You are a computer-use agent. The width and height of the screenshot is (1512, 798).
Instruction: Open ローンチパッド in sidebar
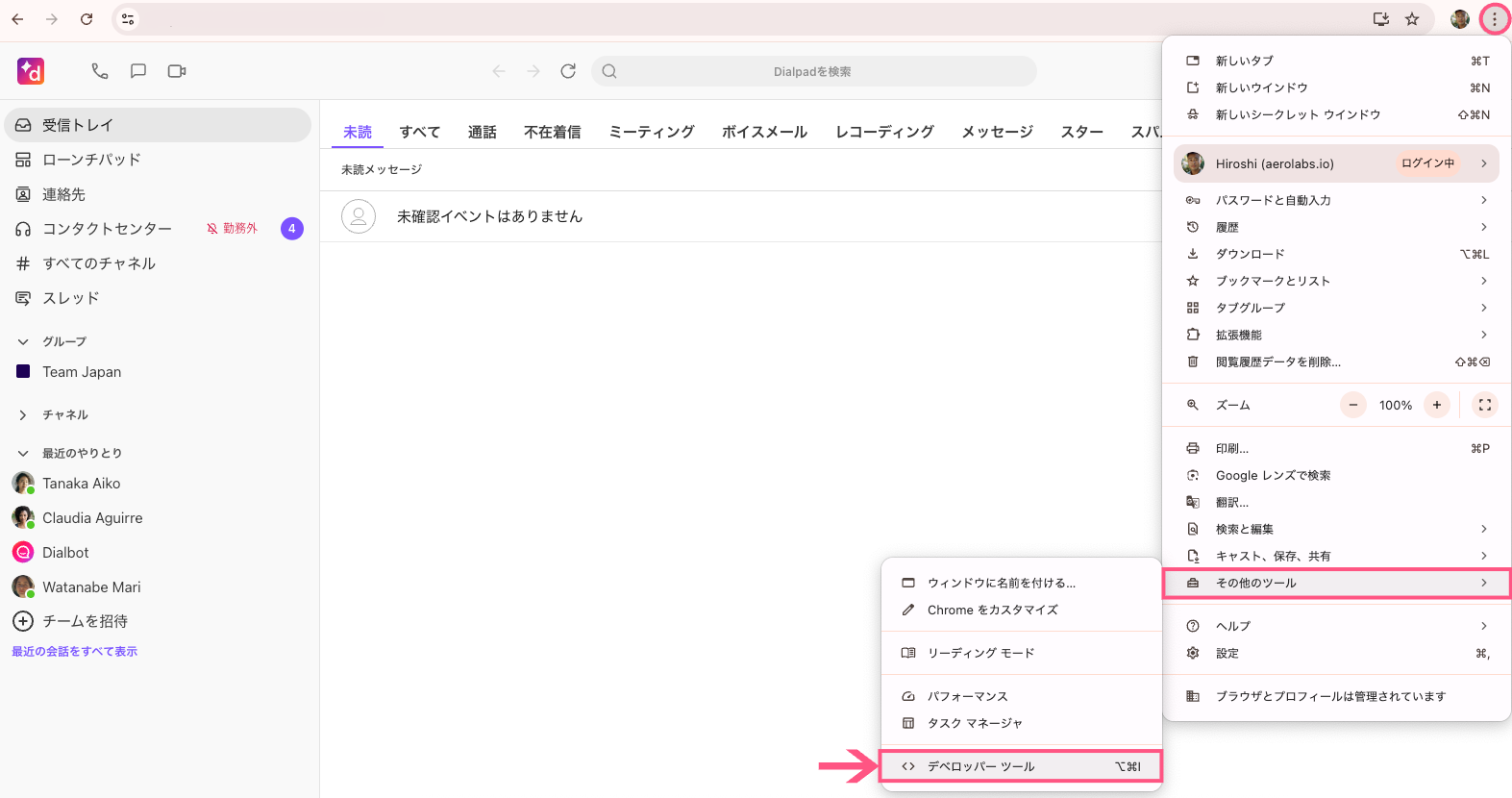[158, 160]
